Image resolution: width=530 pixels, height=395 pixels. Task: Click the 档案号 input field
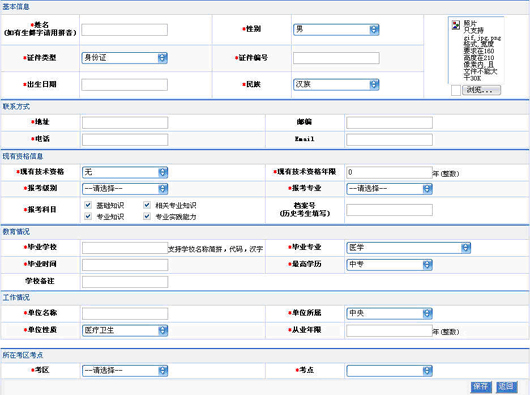coord(389,210)
